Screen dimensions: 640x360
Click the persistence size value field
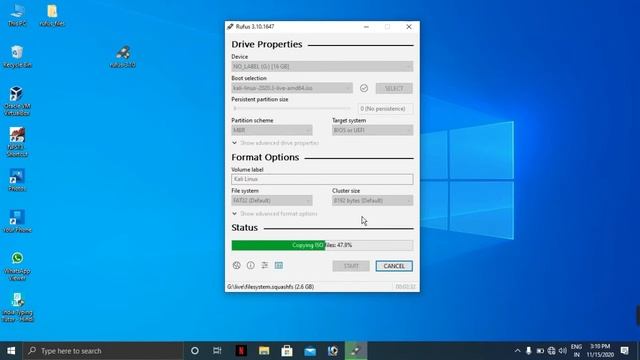[385, 109]
